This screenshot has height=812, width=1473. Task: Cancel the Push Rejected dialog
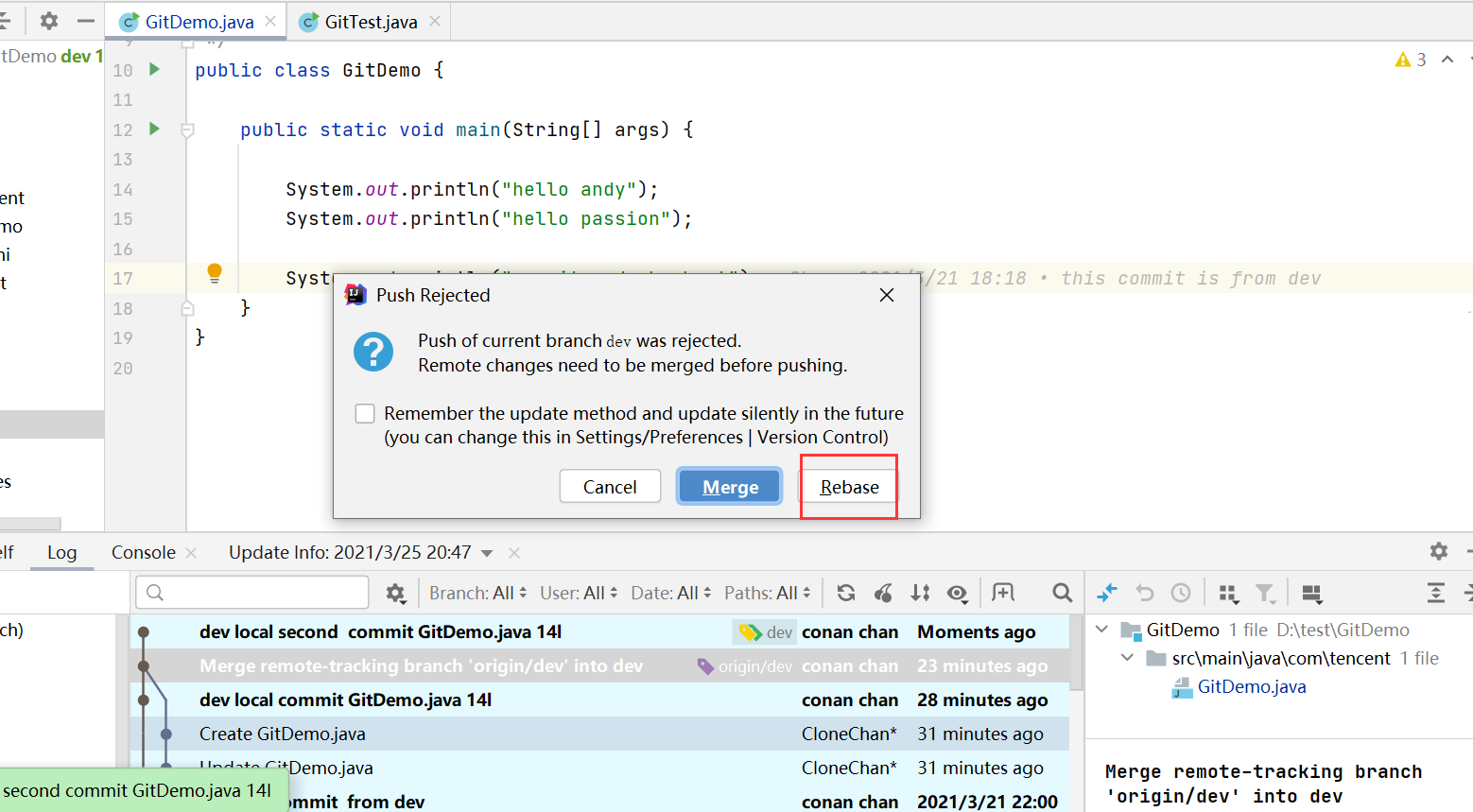coord(610,487)
